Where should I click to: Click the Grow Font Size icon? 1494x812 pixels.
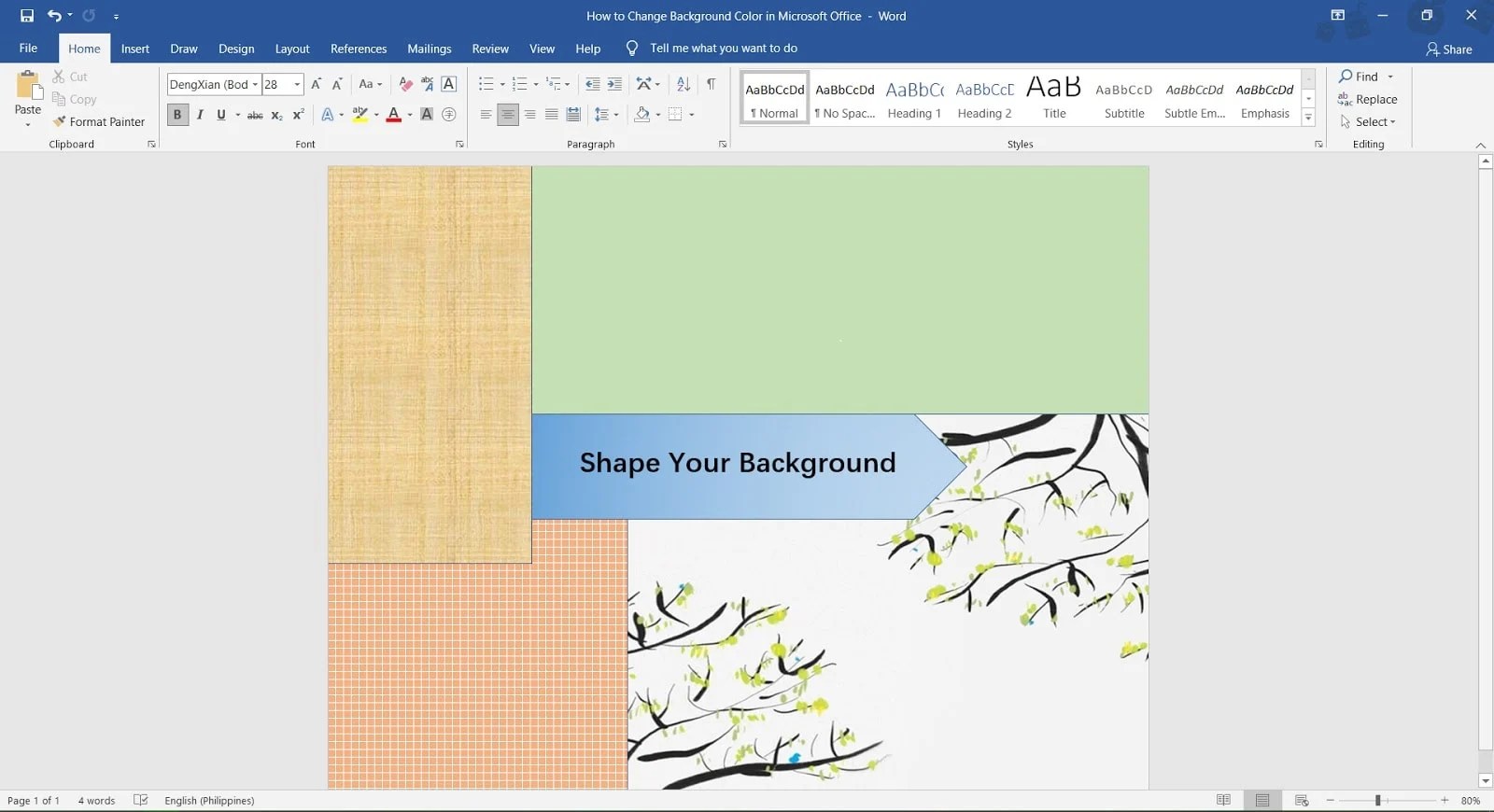(317, 84)
